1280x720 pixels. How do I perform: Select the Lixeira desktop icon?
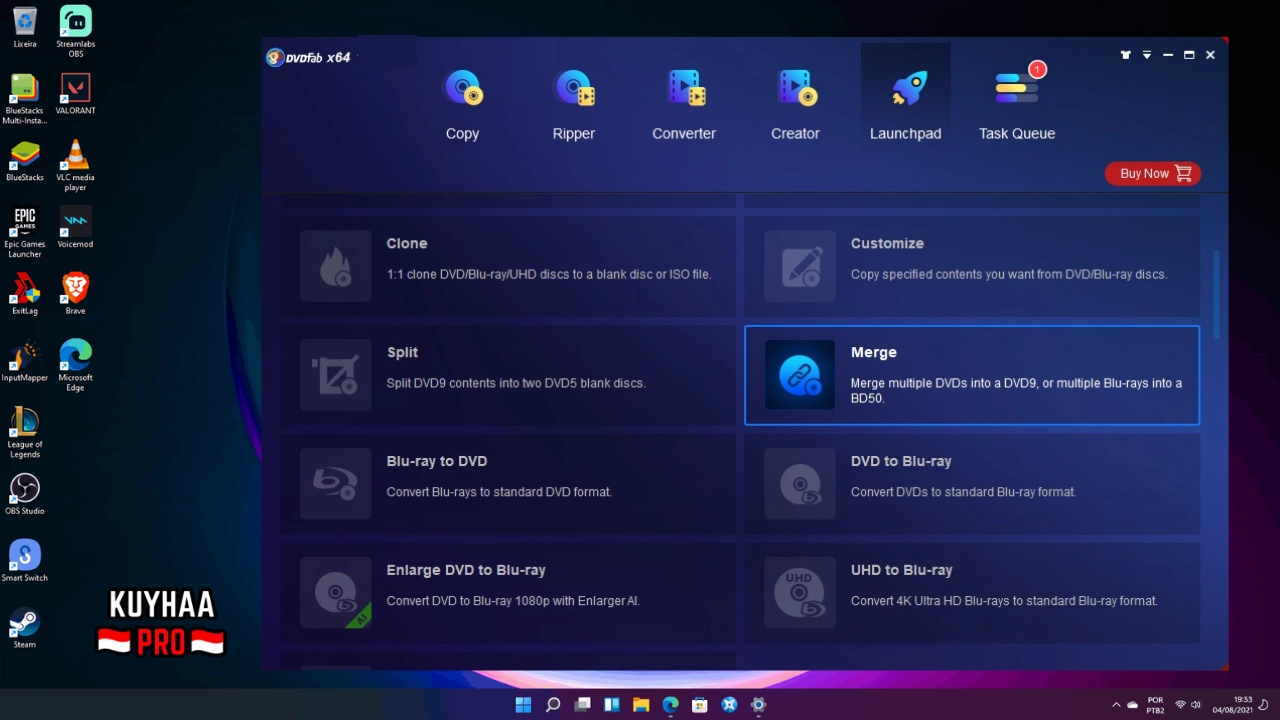[25, 28]
